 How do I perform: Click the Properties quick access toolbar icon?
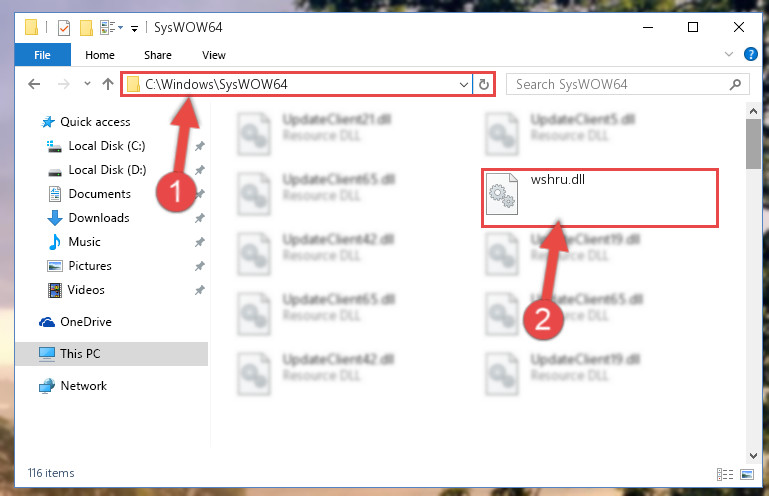(x=64, y=27)
